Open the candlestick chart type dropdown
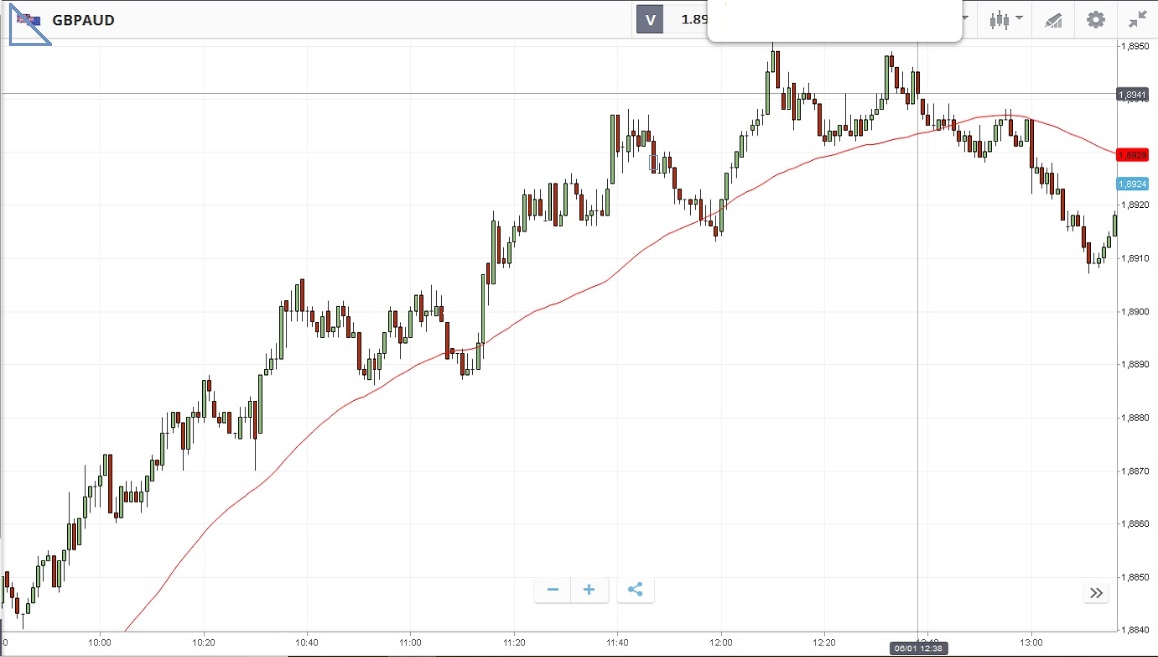This screenshot has width=1158, height=657. click(1005, 19)
